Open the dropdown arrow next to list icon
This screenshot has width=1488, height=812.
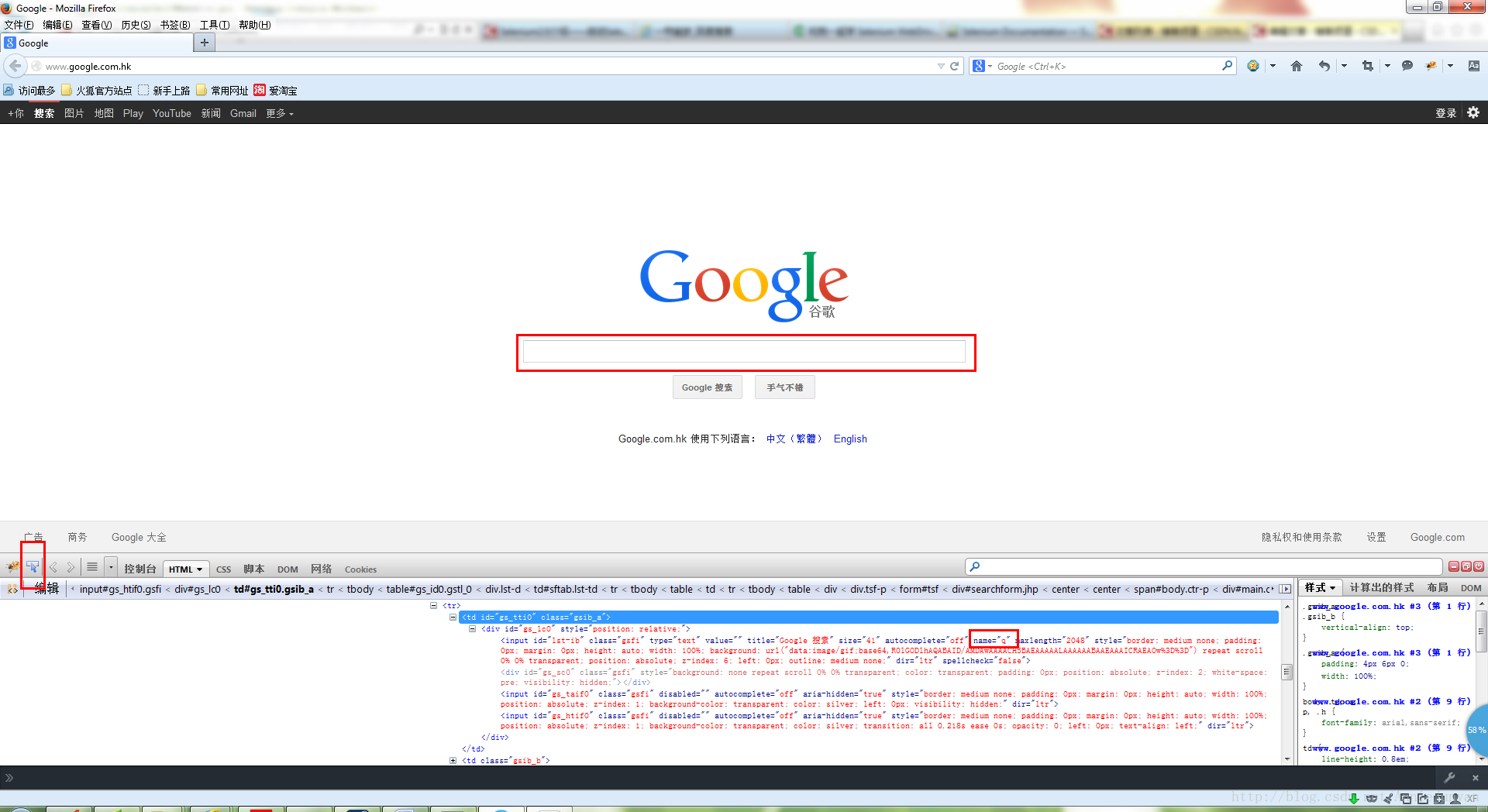(x=111, y=567)
